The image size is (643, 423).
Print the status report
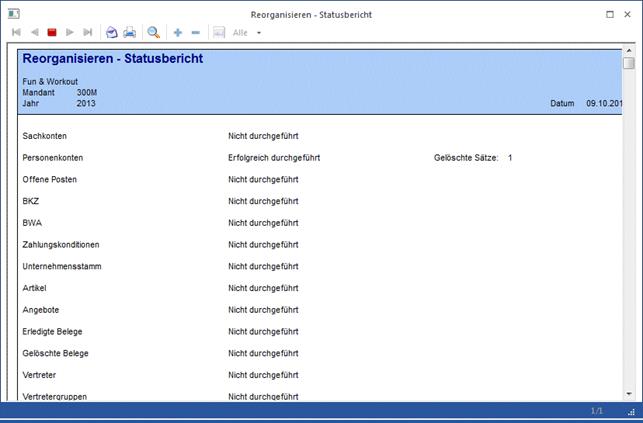click(130, 33)
